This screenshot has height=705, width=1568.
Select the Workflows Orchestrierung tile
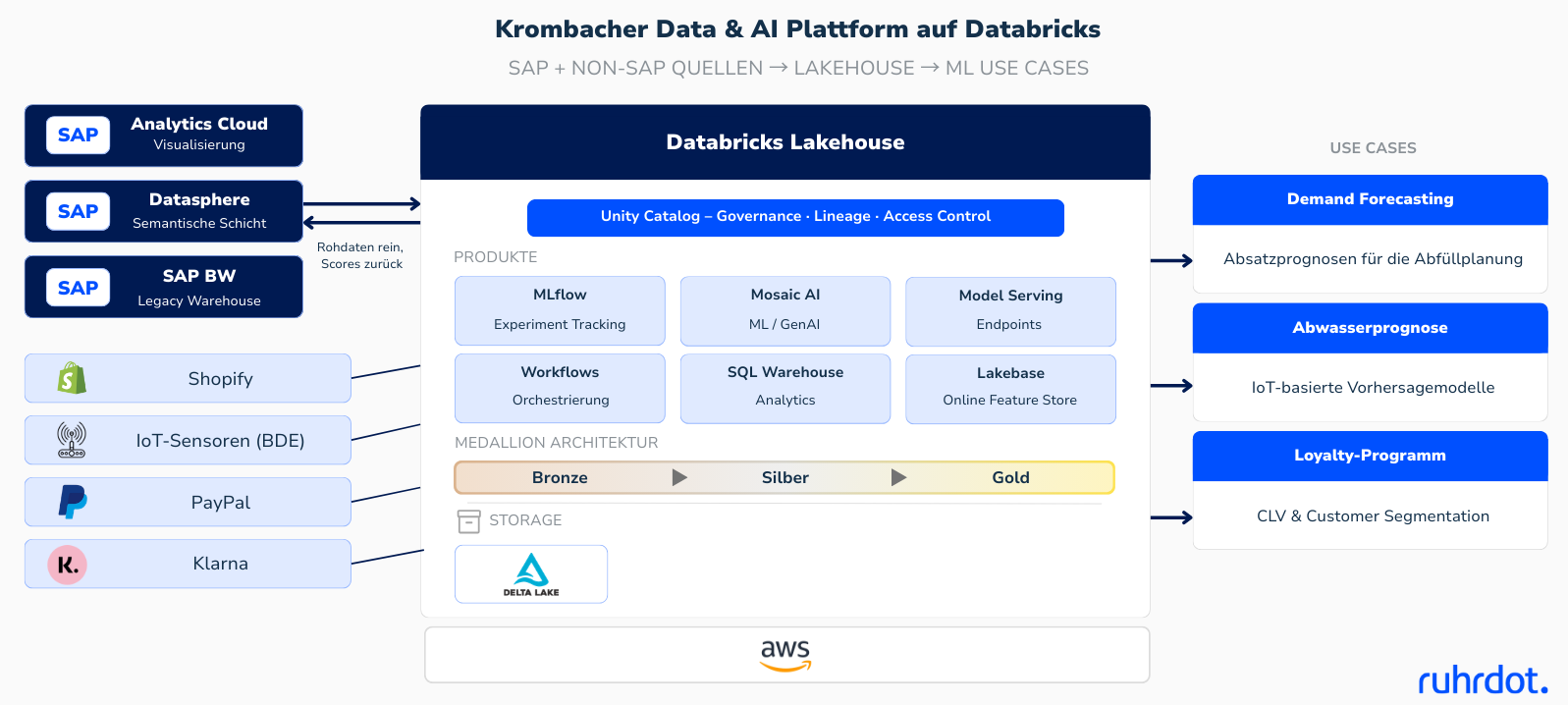coord(560,388)
